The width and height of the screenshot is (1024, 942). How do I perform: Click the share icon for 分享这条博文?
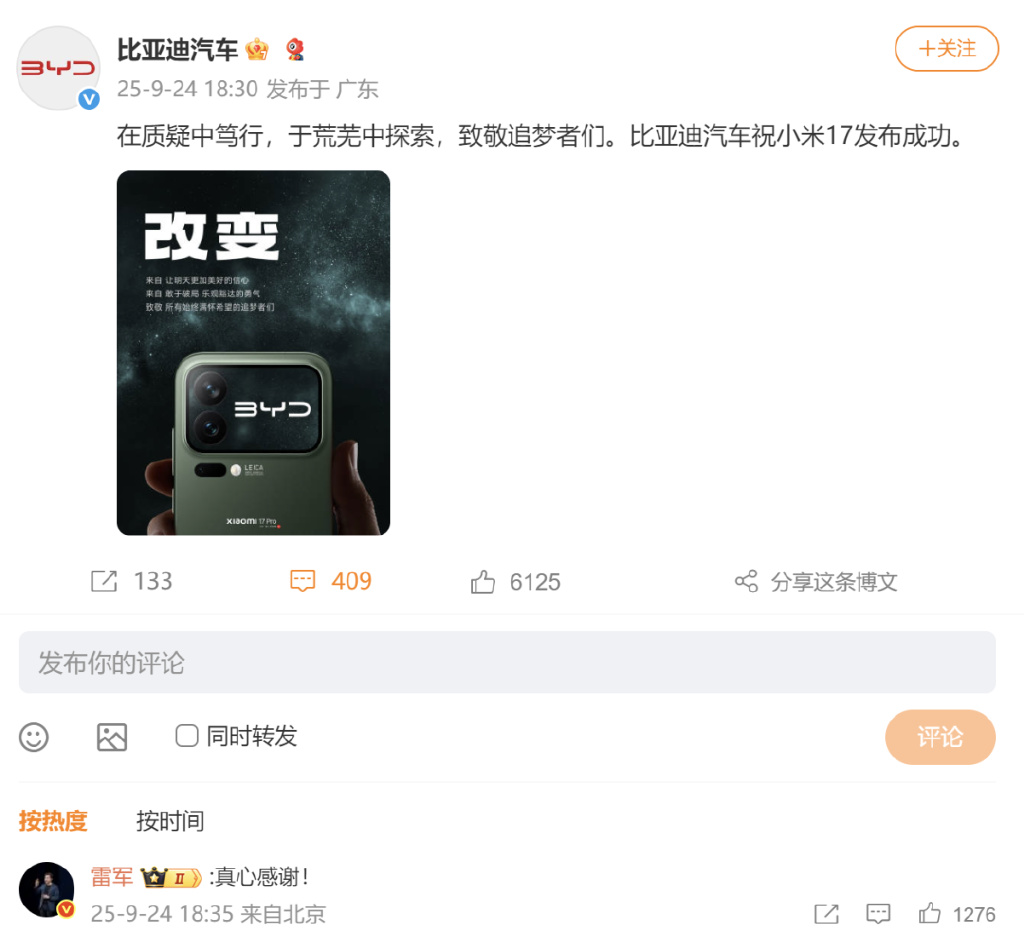coord(746,581)
